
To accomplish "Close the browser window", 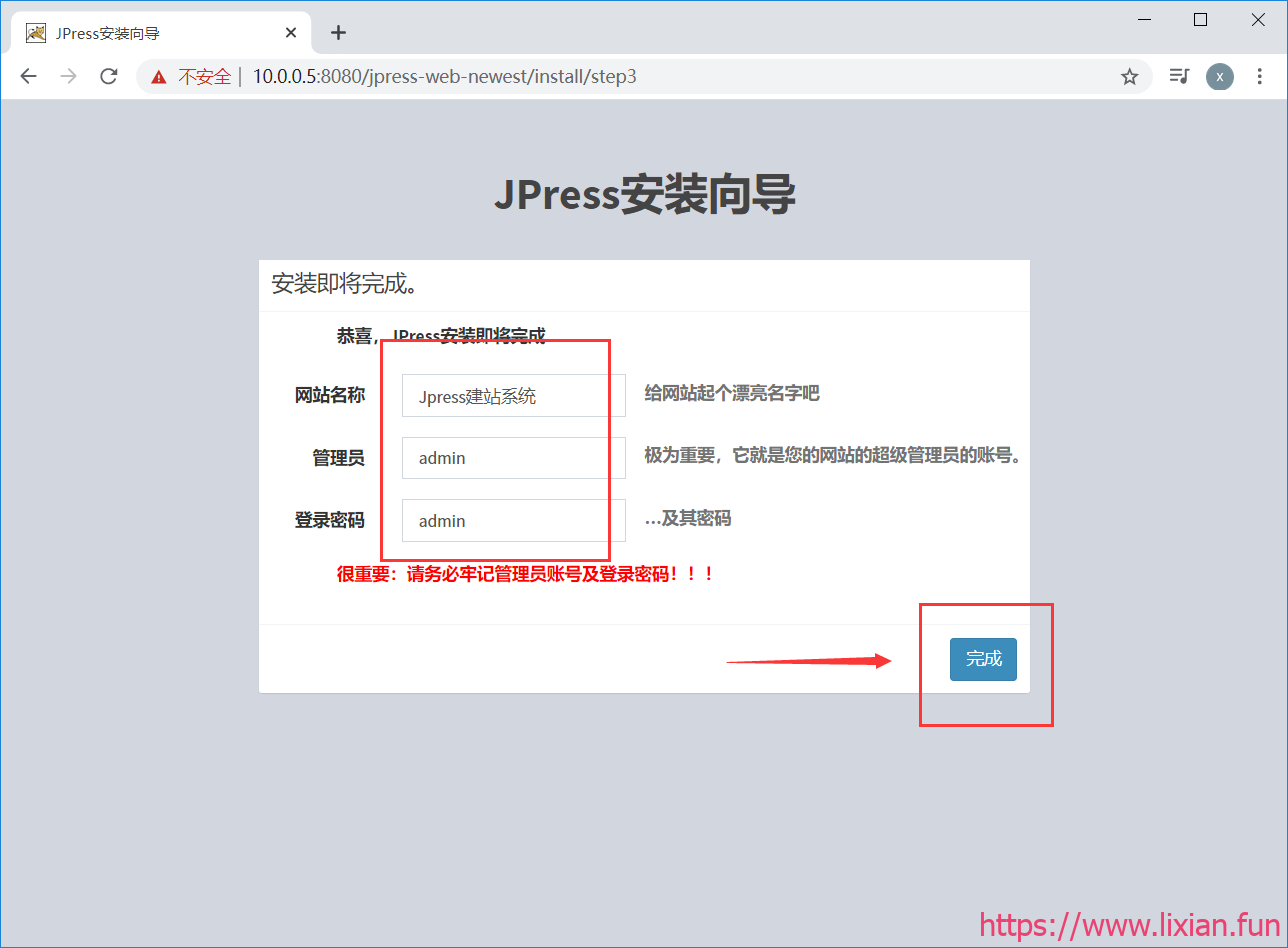I will tap(1258, 19).
